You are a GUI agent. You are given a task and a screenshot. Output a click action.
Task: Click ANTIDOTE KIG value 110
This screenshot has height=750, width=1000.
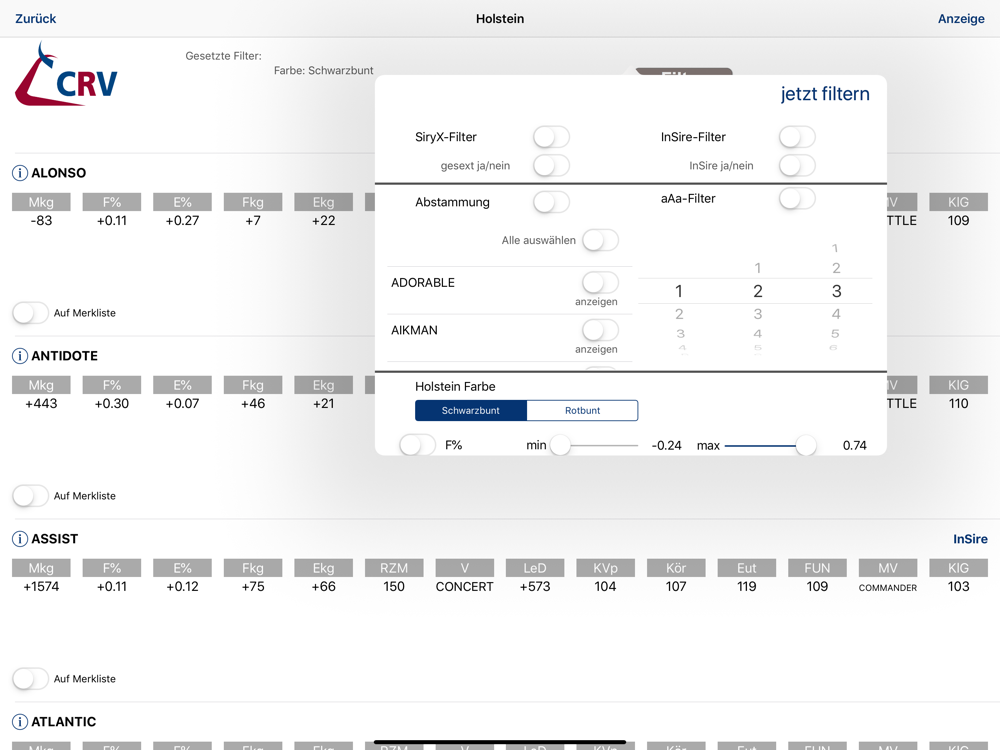959,404
